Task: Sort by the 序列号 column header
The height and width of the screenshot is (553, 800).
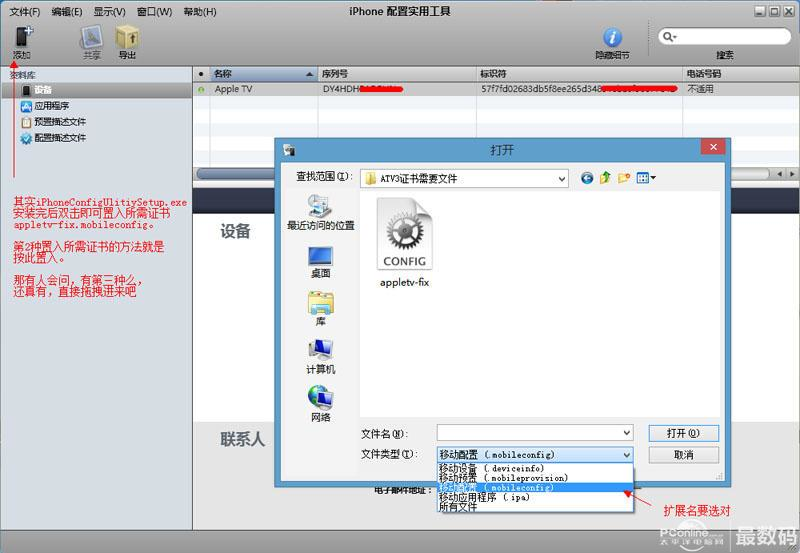Action: (397, 74)
